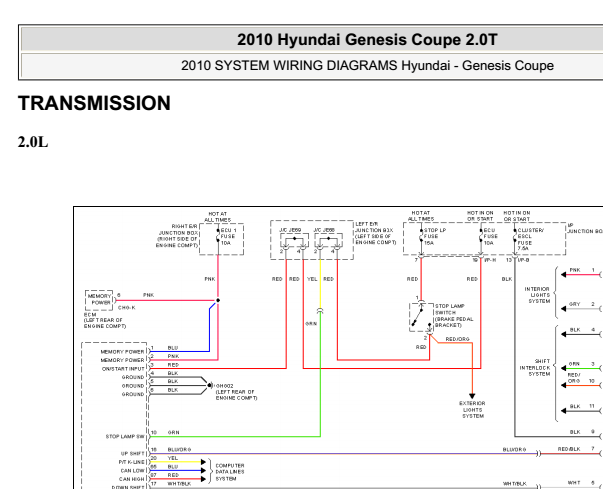603x489 pixels.
Task: Click the 'STOP LAMP SW' pin label
Action: [125, 436]
